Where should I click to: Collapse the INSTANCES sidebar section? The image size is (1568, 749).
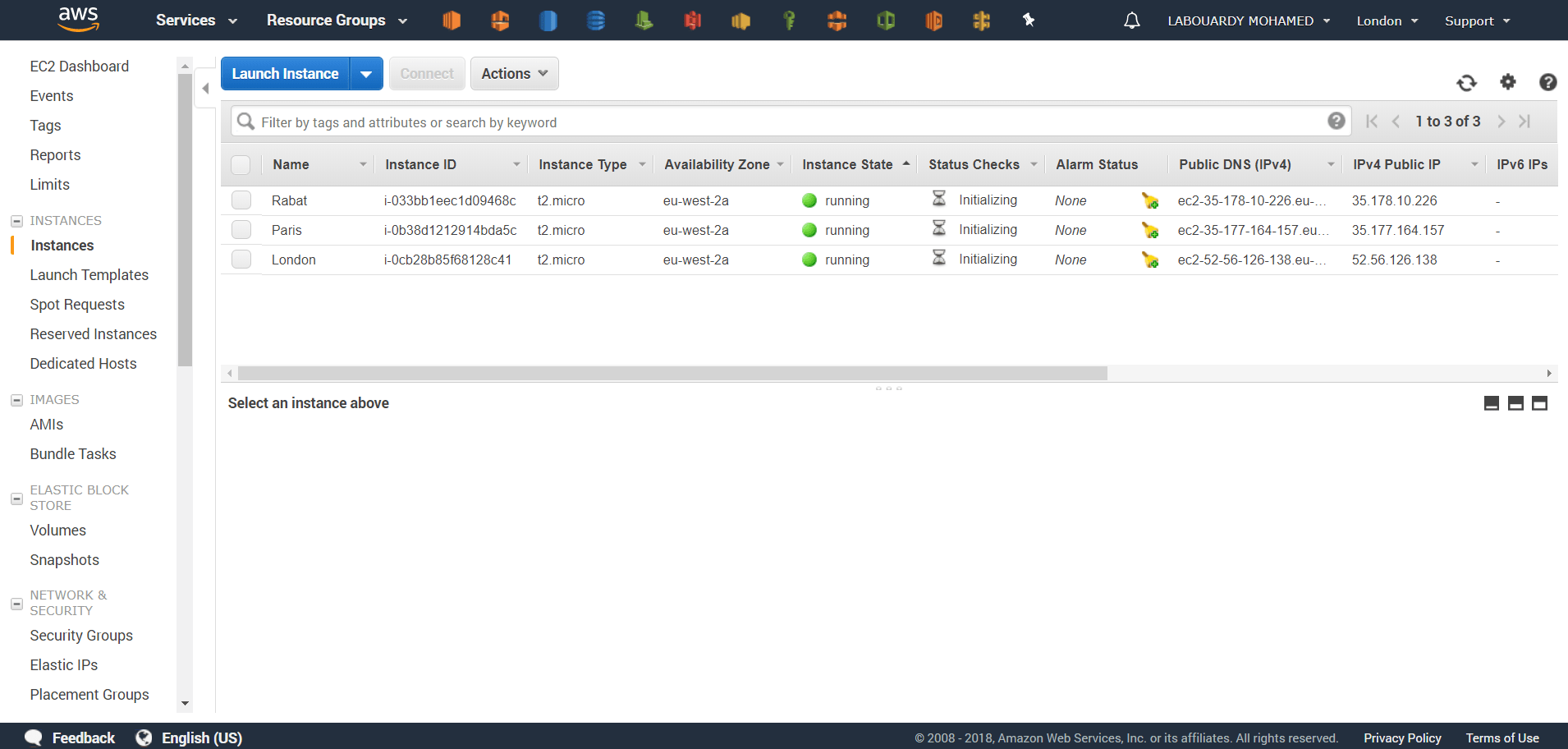tap(16, 221)
